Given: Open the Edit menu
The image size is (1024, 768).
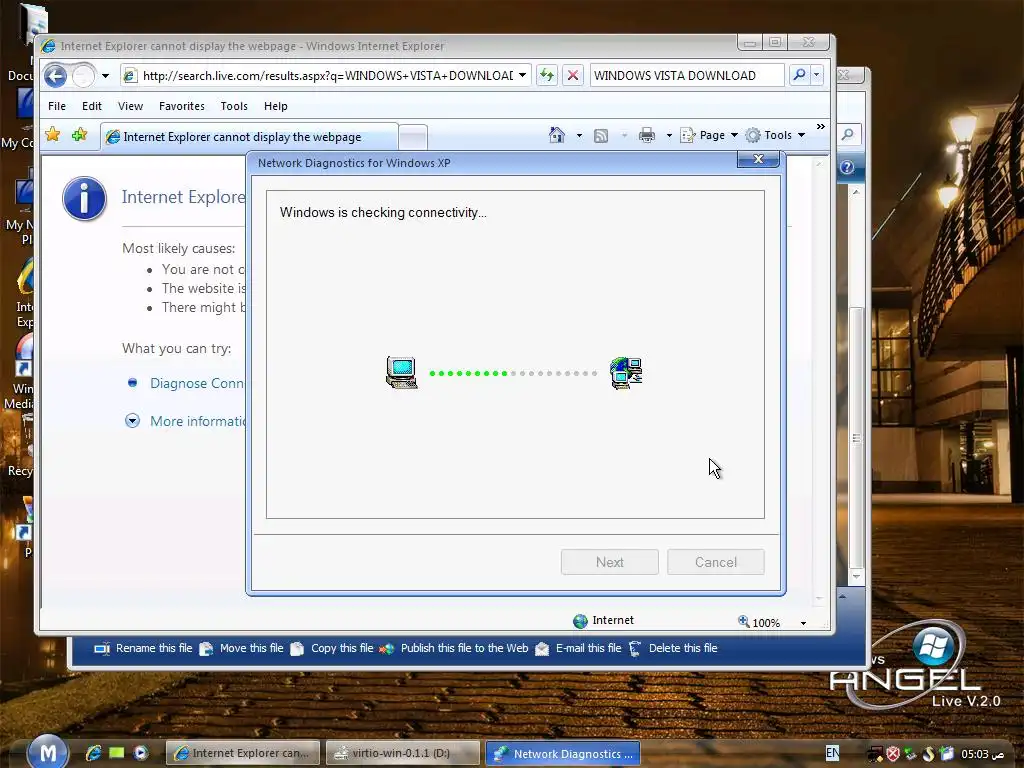Looking at the screenshot, I should click(x=91, y=106).
